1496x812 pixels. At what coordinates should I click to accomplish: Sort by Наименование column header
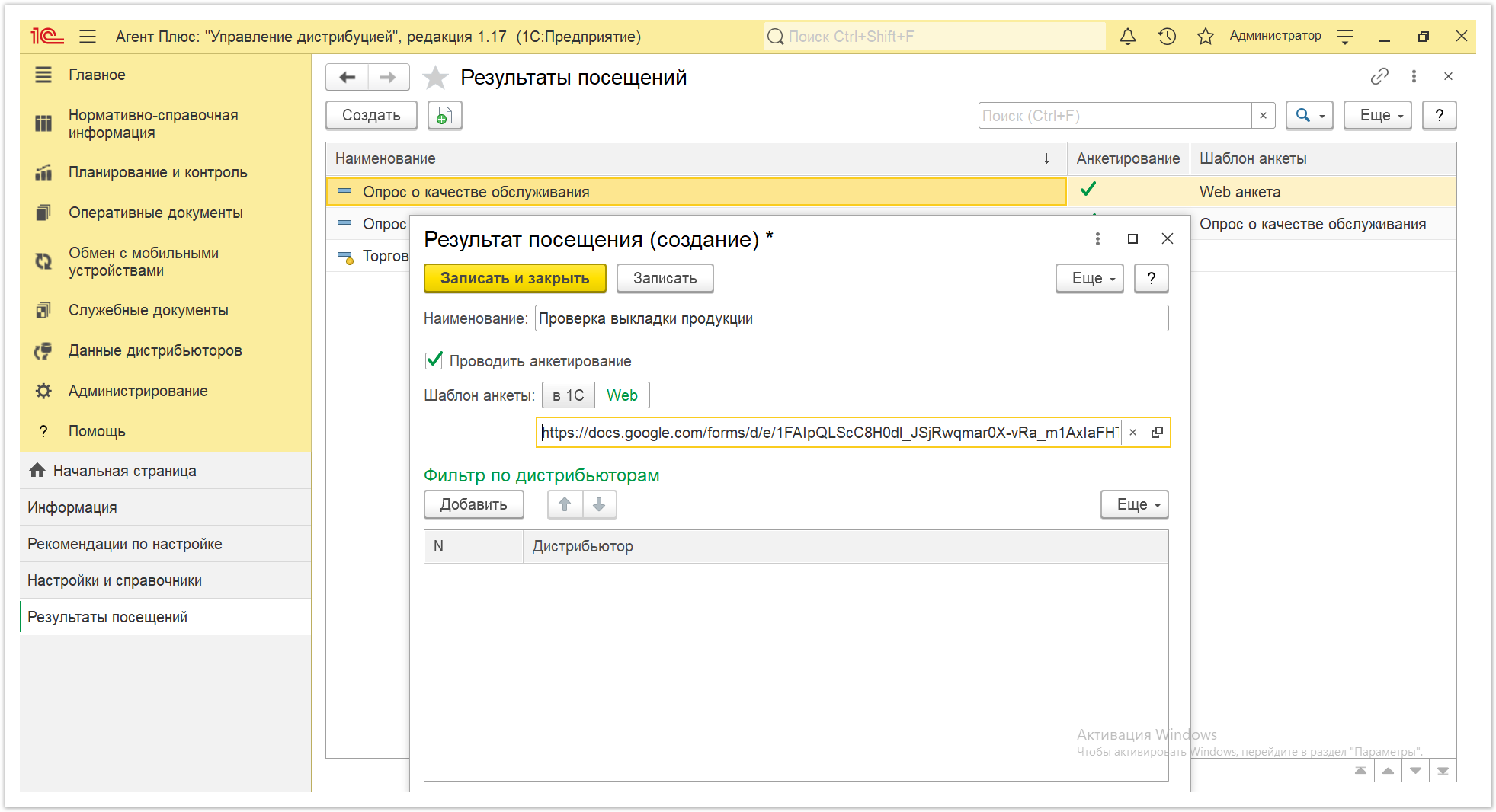696,158
